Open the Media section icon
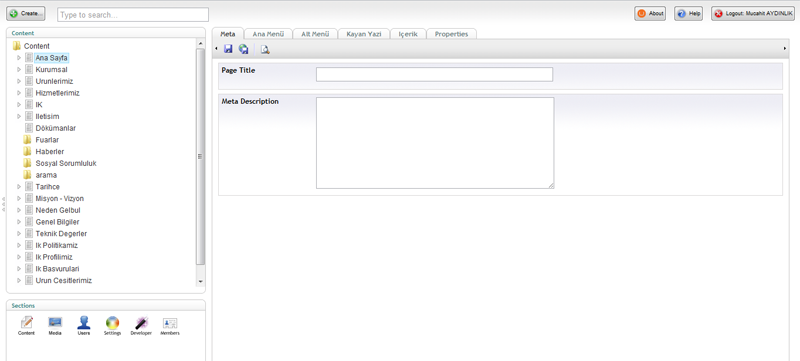This screenshot has height=361, width=800. coord(55,325)
